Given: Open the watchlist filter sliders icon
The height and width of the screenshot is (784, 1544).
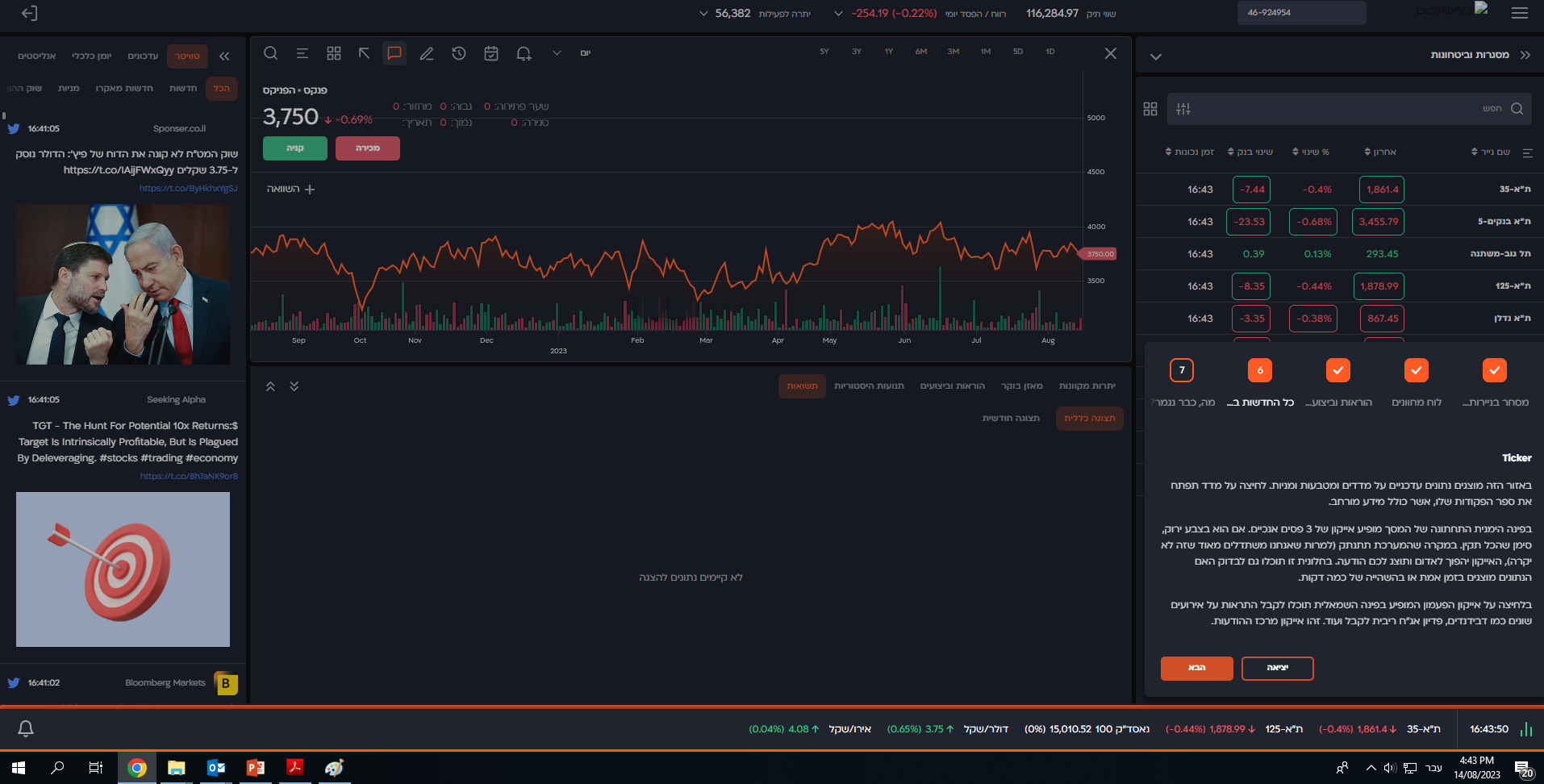Looking at the screenshot, I should [x=1183, y=109].
